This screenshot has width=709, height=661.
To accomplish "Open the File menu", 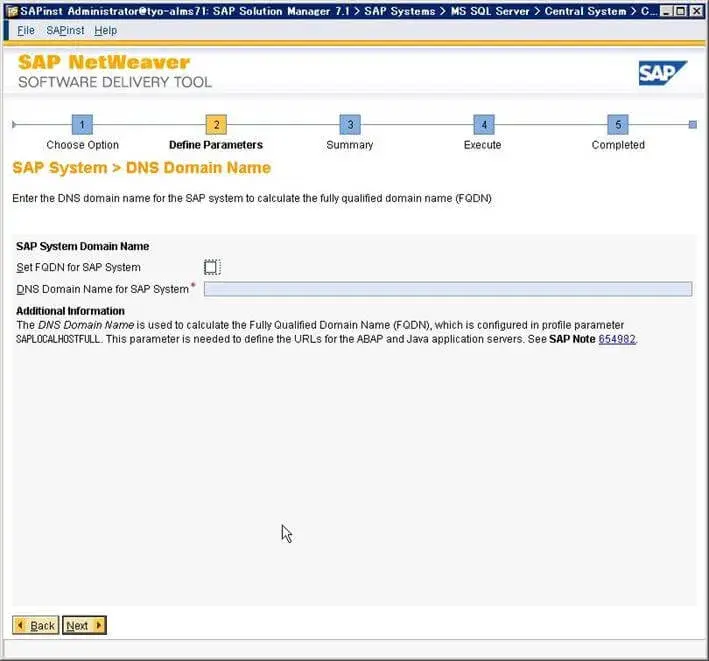I will 26,30.
